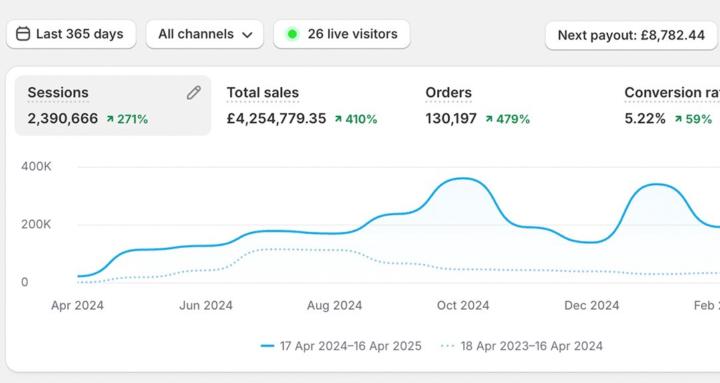Click the pencil edit icon on Sessions card
Image resolution: width=720 pixels, height=383 pixels.
point(194,93)
